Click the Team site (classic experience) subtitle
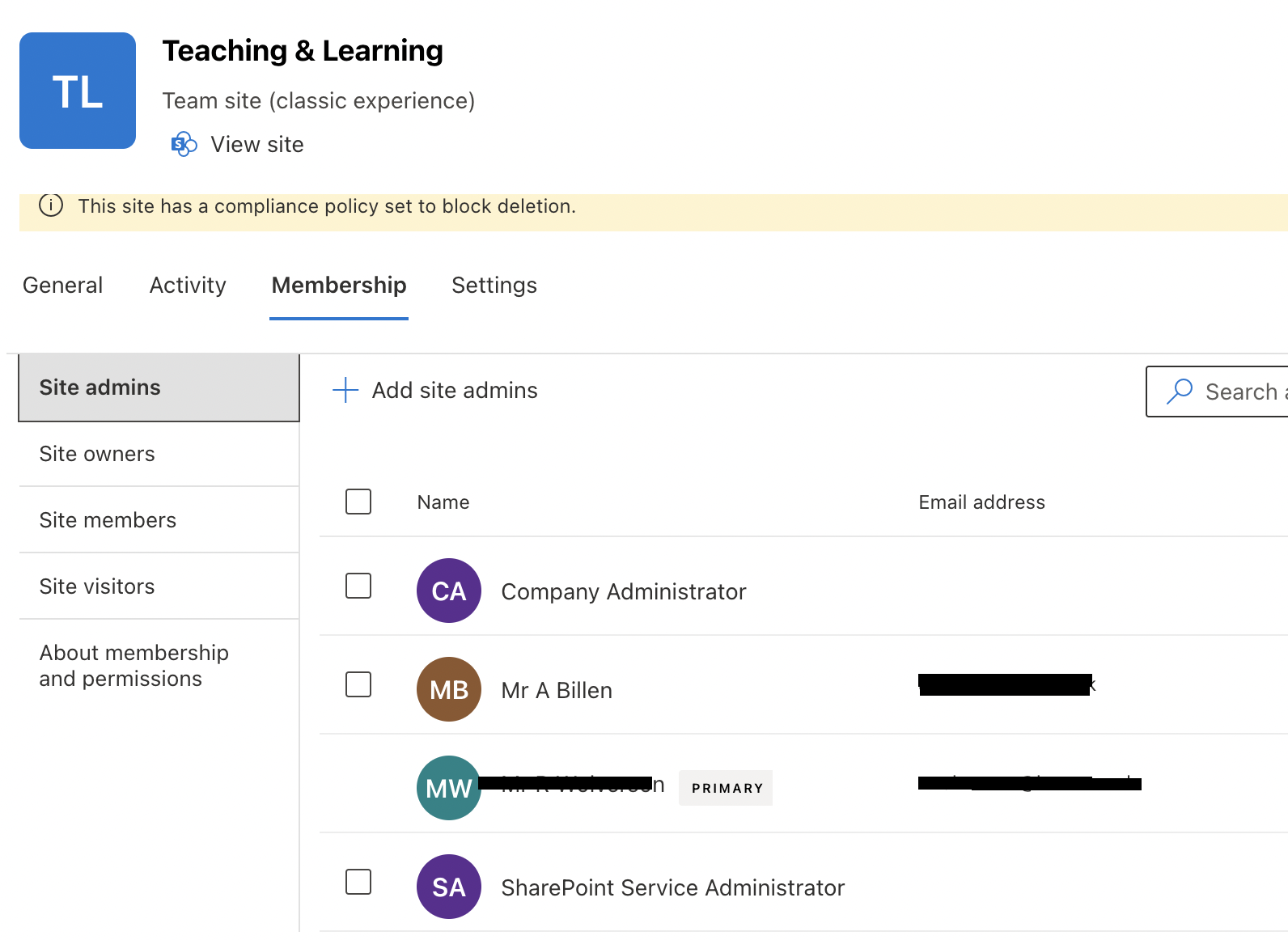The width and height of the screenshot is (1288, 940). [319, 101]
